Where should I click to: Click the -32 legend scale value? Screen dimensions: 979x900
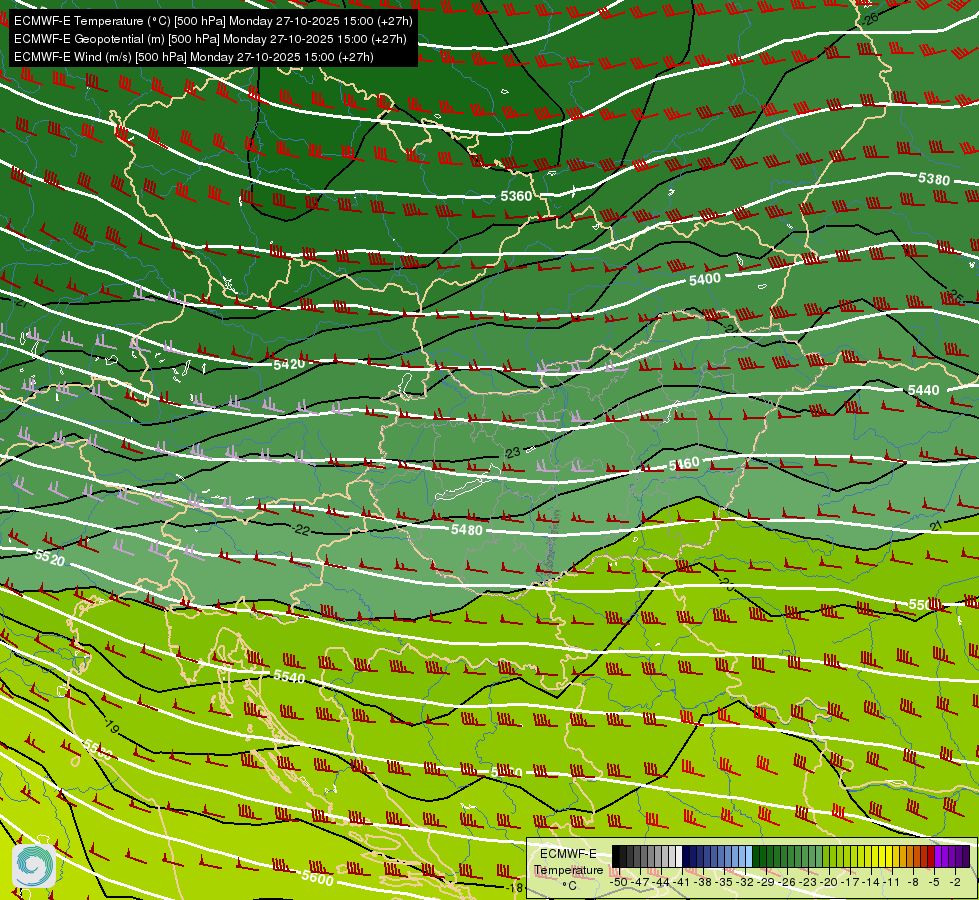(x=745, y=882)
